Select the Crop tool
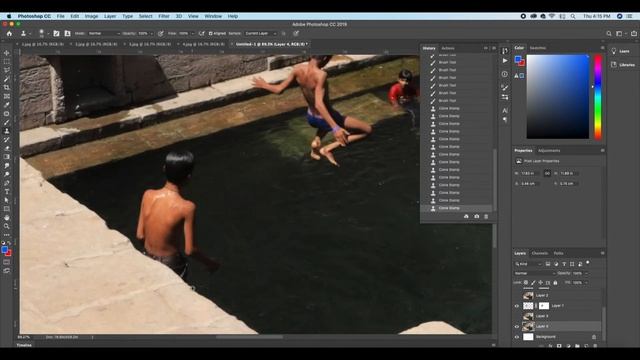 click(7, 87)
